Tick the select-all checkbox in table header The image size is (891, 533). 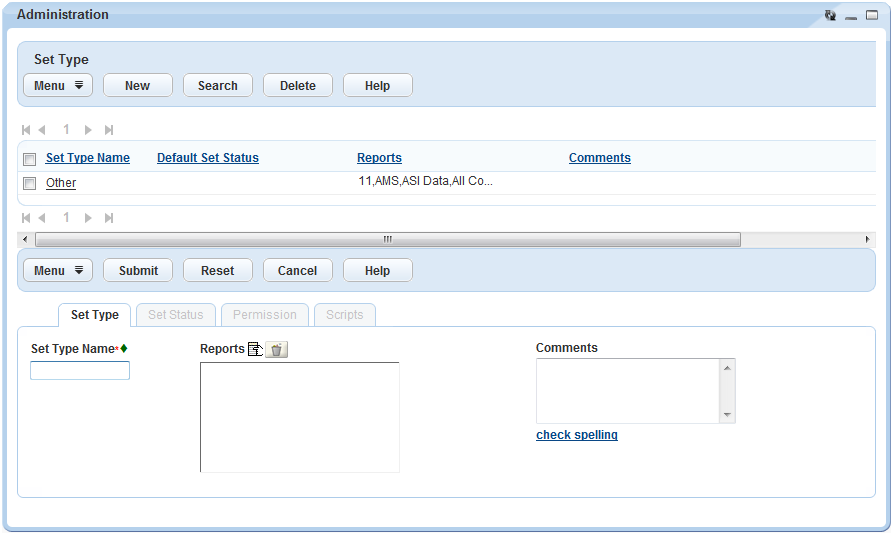(x=30, y=159)
